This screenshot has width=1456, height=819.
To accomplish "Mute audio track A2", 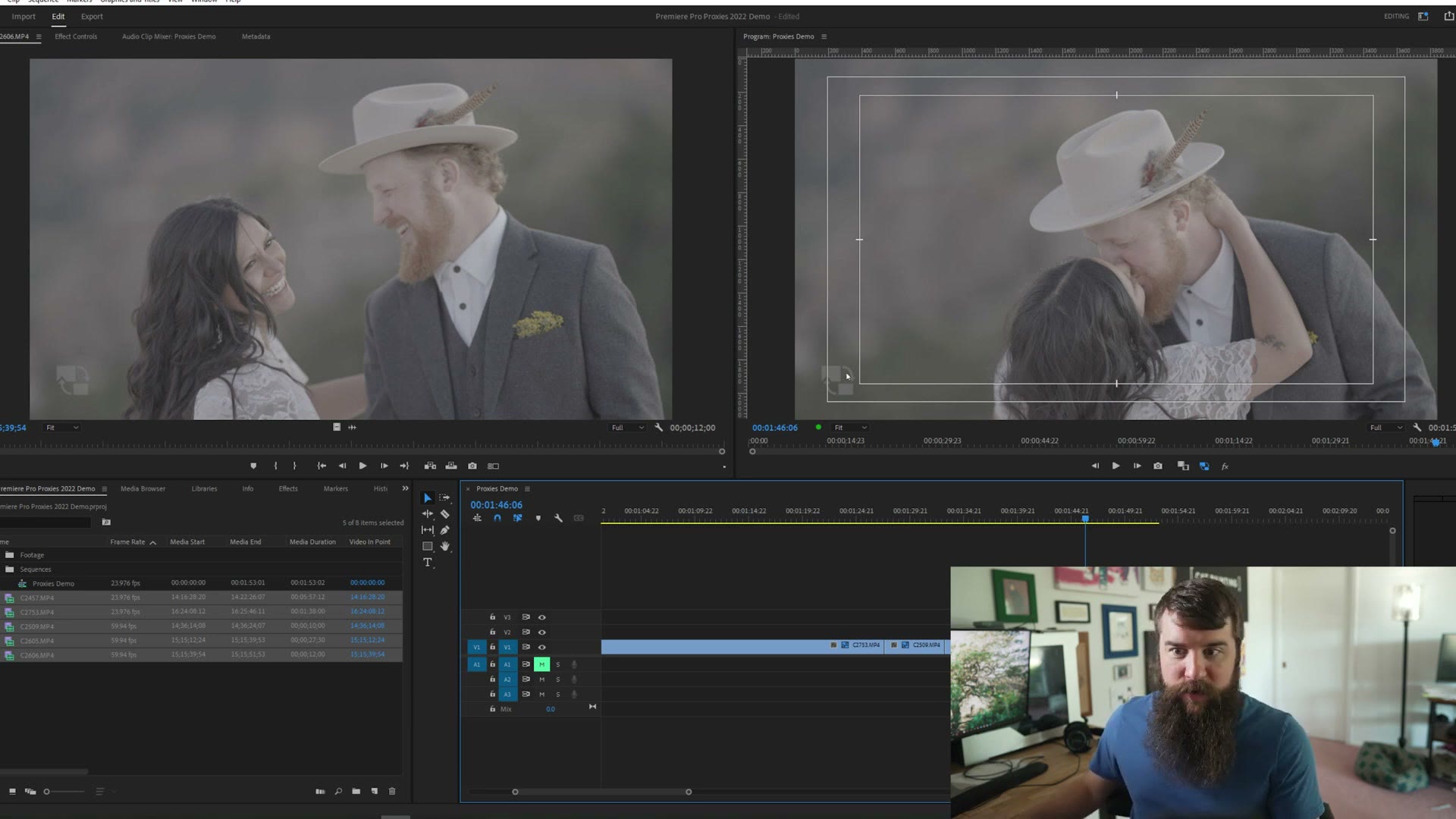I will (x=541, y=679).
